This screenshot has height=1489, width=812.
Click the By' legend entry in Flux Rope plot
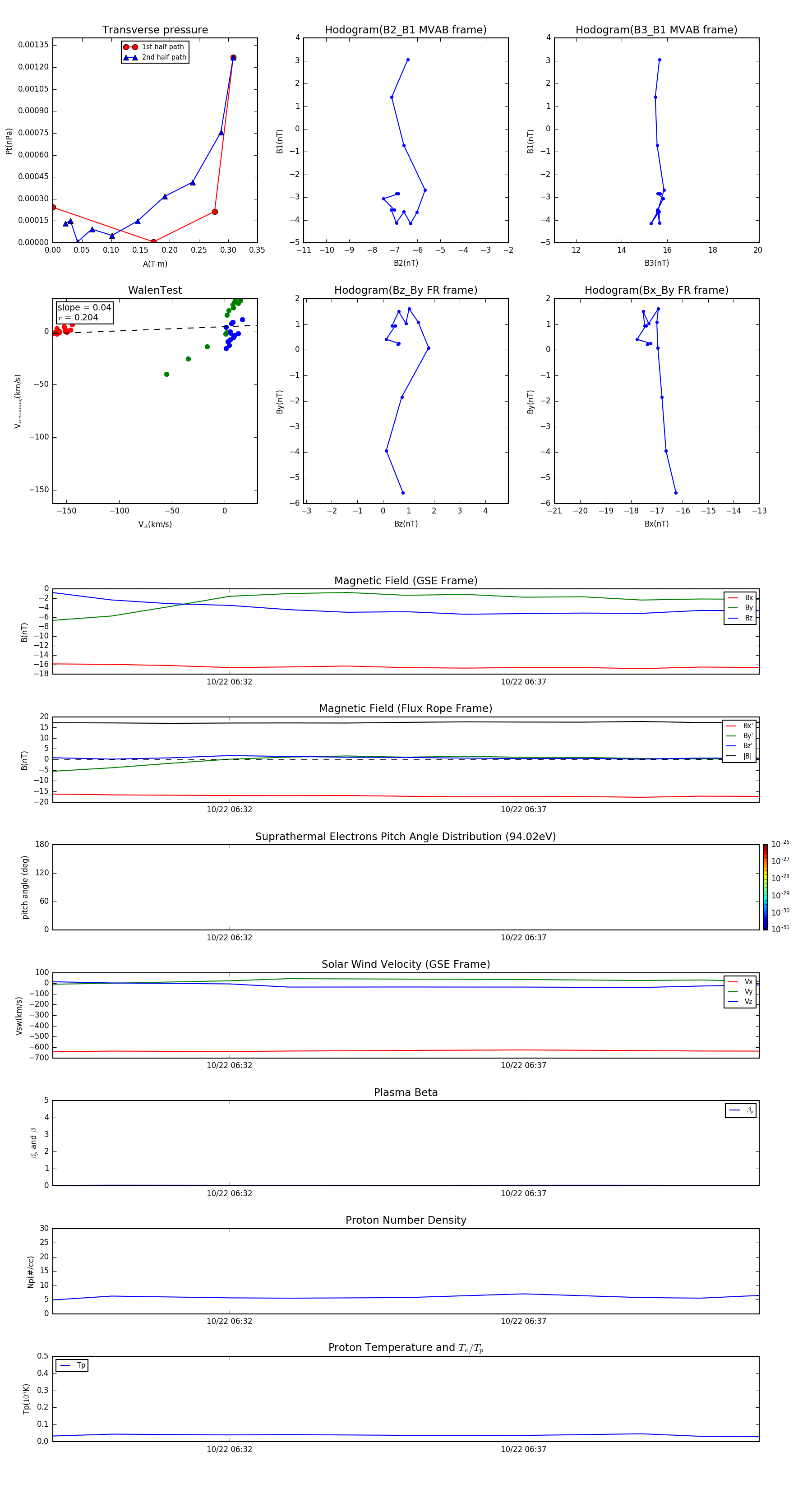739,736
